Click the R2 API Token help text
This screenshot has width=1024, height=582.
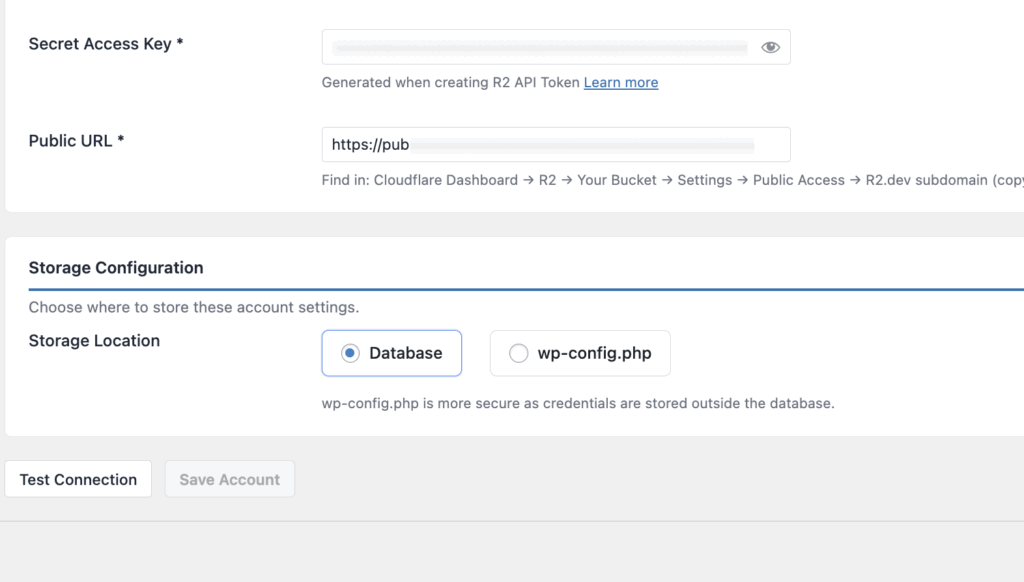tap(450, 83)
